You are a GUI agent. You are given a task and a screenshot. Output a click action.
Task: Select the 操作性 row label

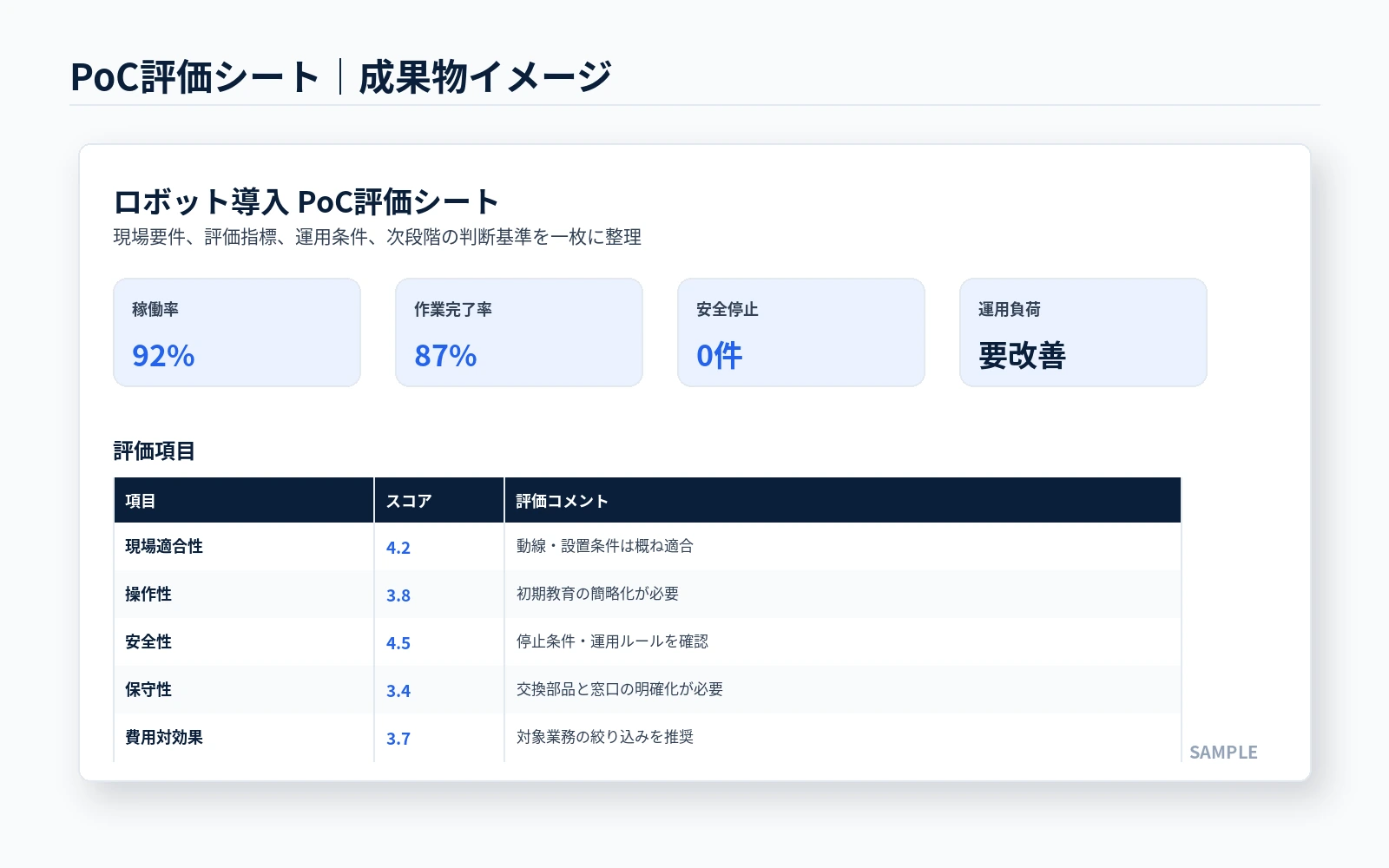[148, 594]
